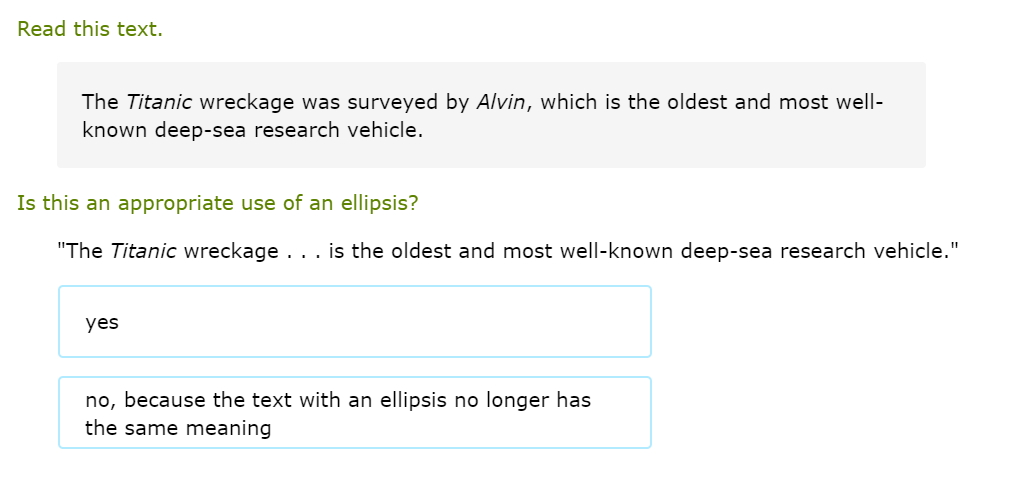Click the italic "Titanic" in the gray passage

click(159, 102)
